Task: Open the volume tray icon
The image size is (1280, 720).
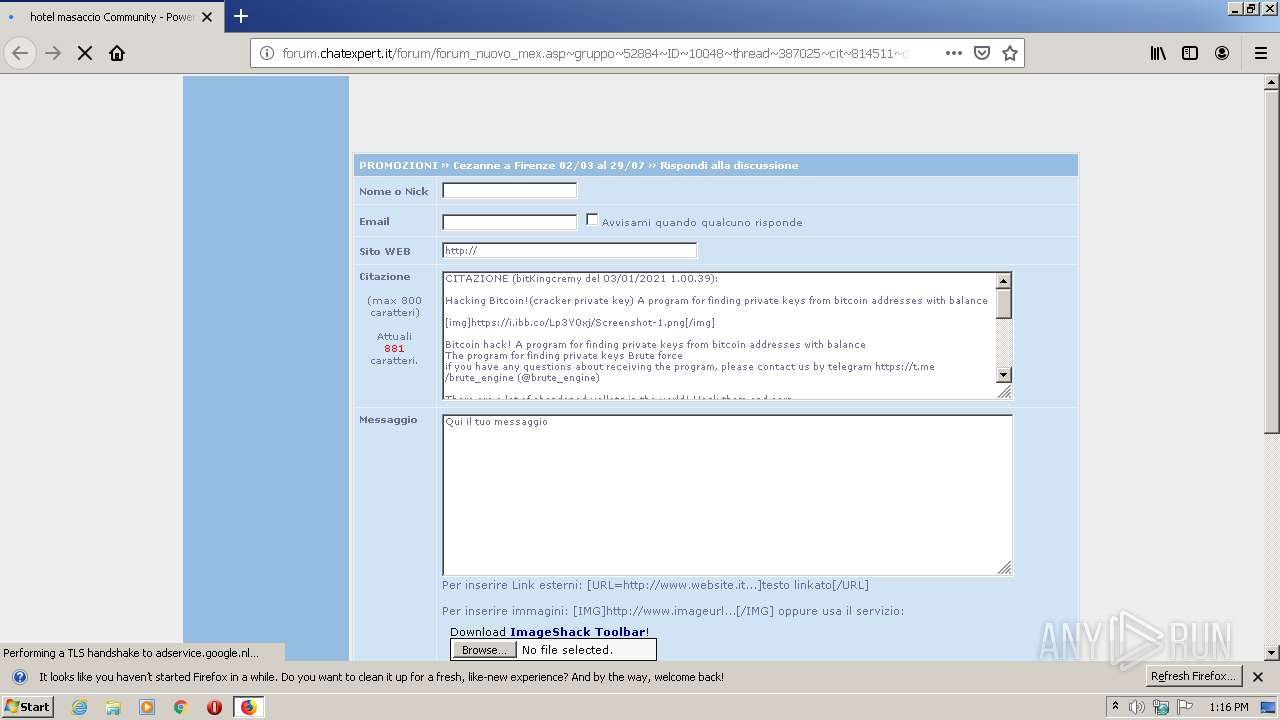Action: tap(1137, 707)
